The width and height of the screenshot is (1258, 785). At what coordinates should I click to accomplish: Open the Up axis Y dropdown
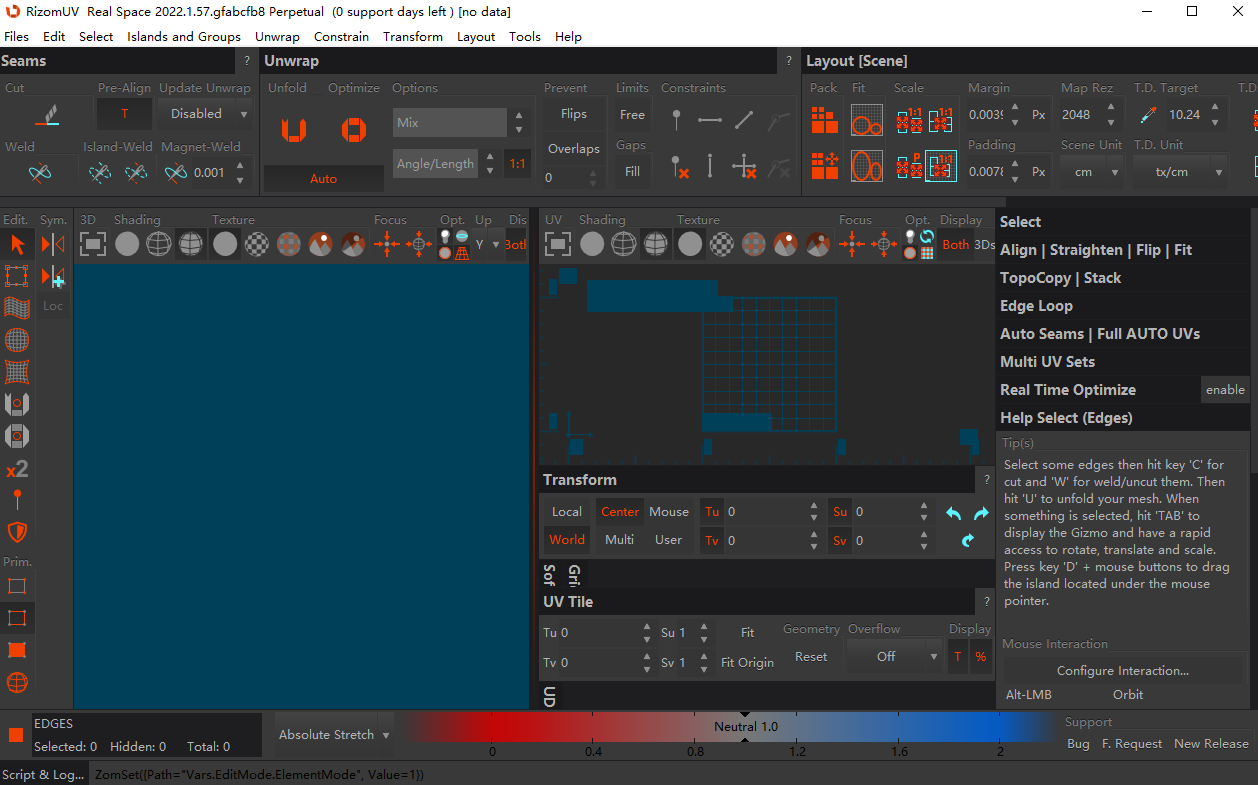(x=486, y=244)
